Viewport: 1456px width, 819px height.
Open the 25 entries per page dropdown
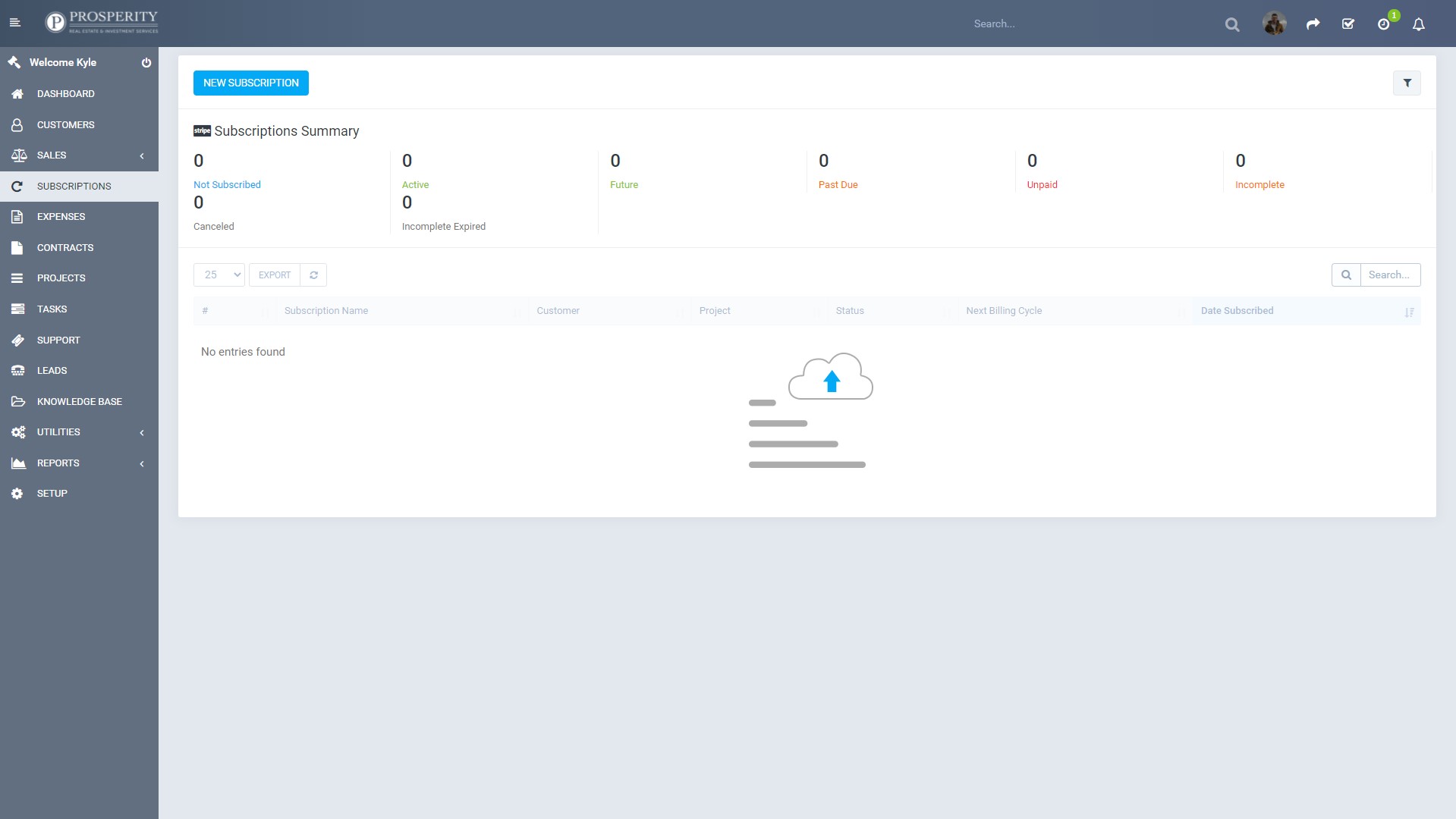coord(219,275)
